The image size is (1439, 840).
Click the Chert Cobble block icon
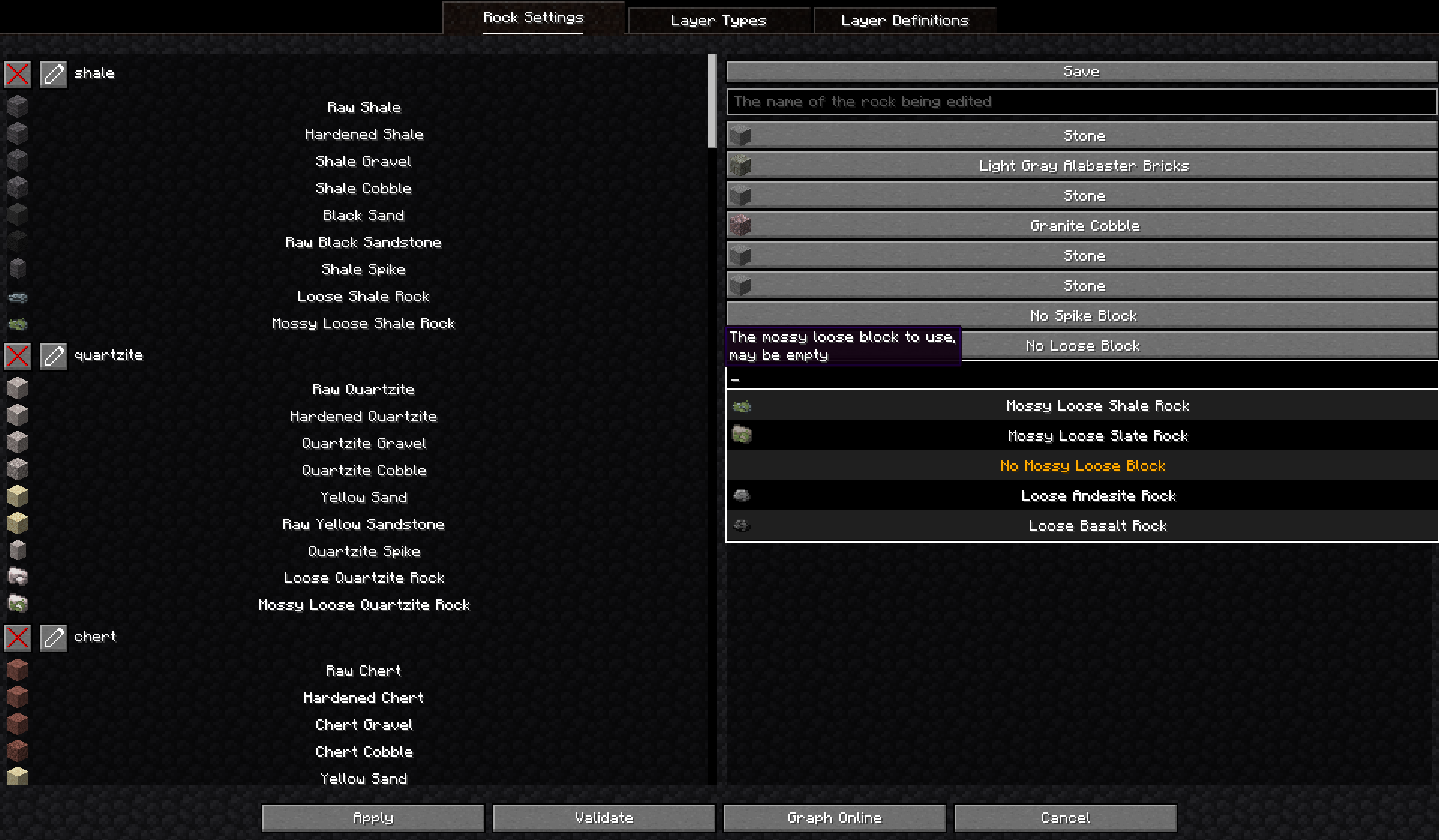[x=18, y=751]
